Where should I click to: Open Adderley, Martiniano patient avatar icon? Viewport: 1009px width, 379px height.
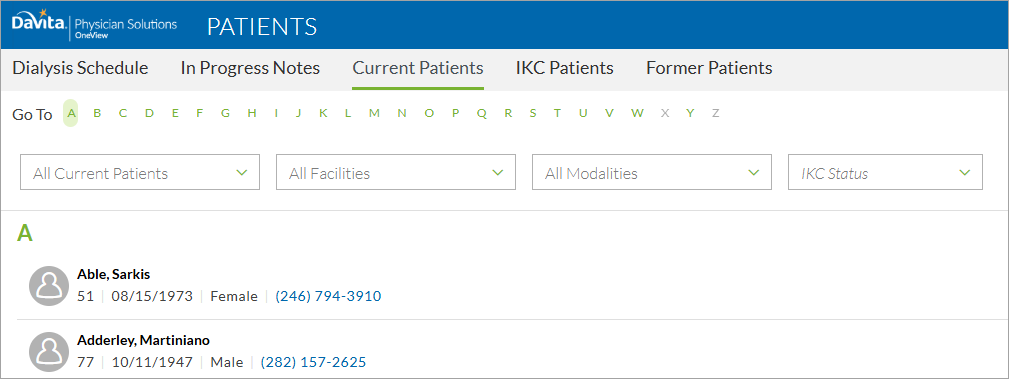click(x=49, y=352)
